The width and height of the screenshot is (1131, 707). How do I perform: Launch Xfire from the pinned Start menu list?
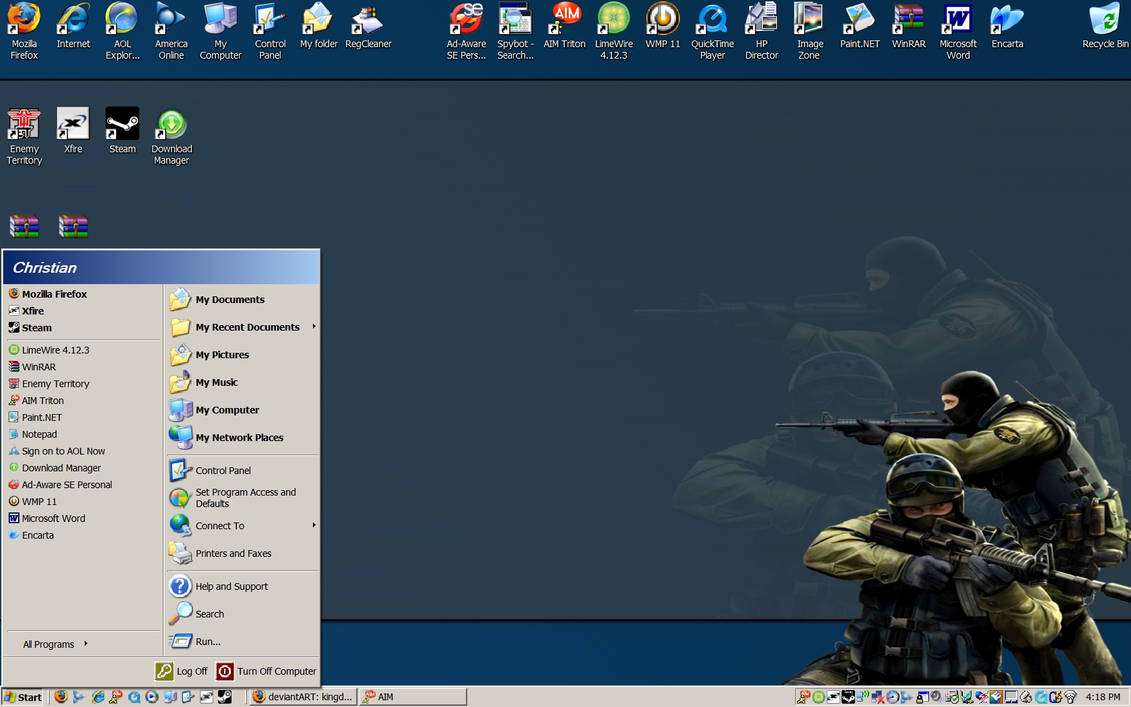(82, 311)
